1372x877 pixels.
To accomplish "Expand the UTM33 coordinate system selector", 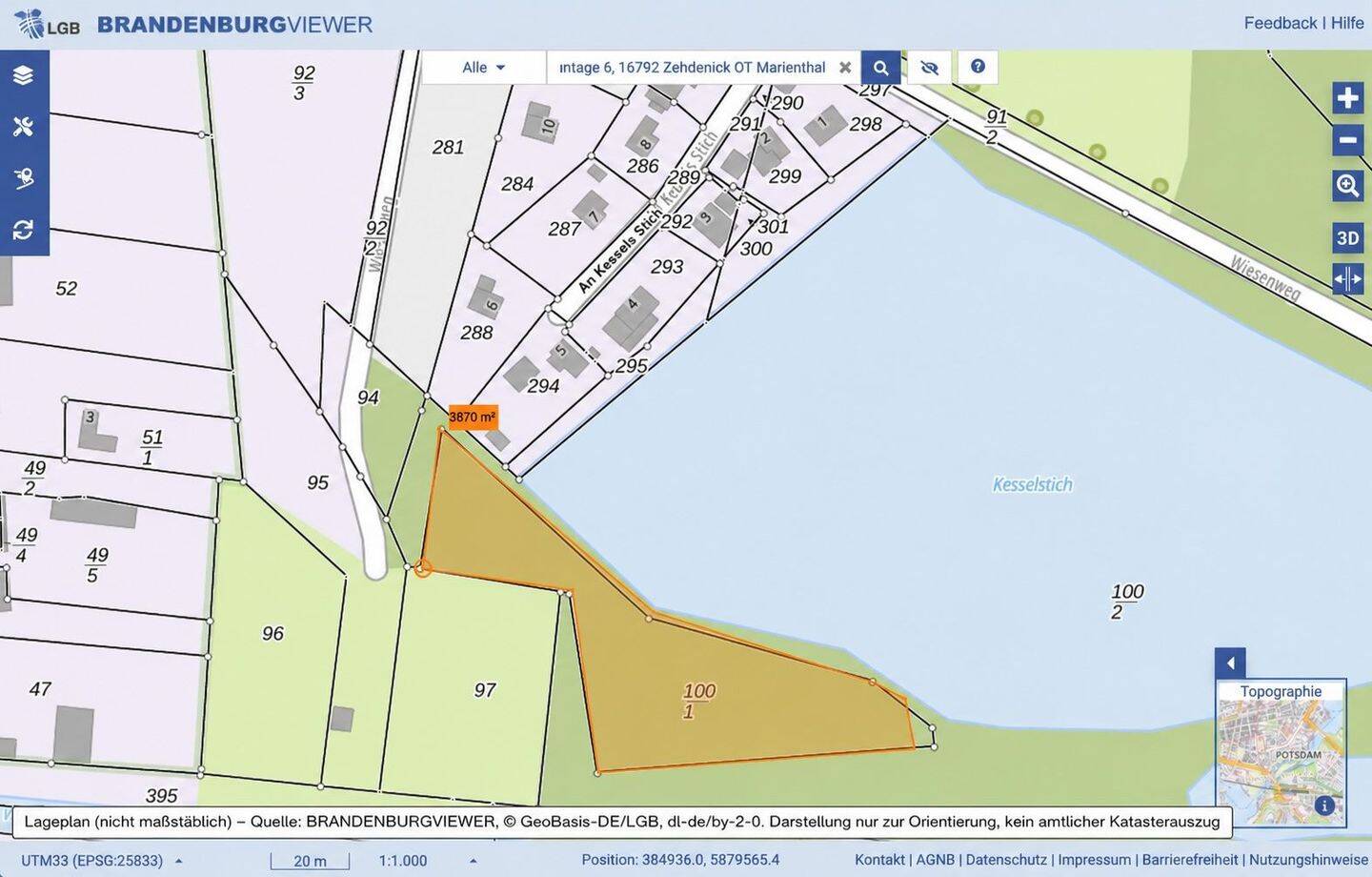I will coord(101,861).
